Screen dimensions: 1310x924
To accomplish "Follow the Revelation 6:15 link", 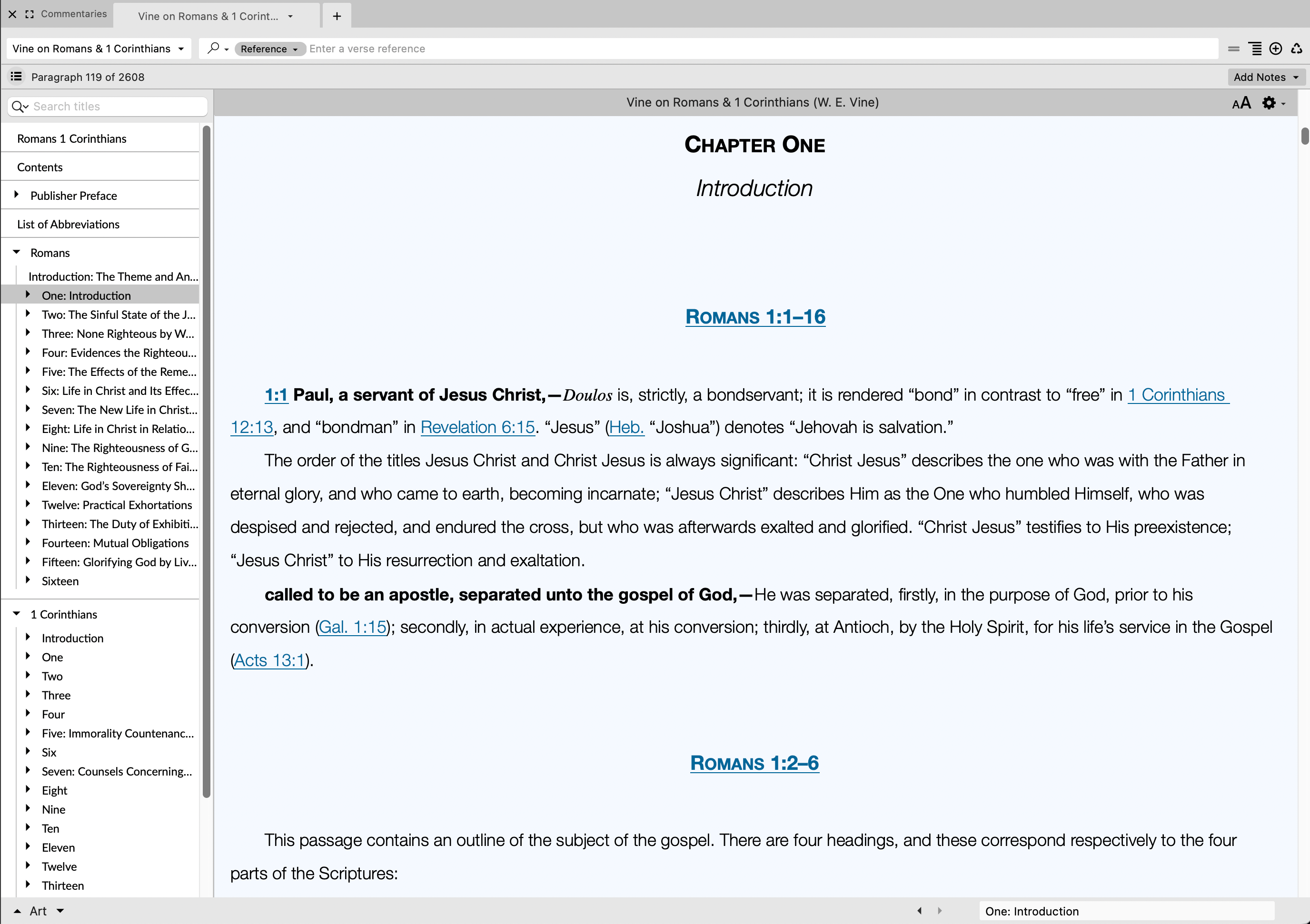I will (x=477, y=427).
